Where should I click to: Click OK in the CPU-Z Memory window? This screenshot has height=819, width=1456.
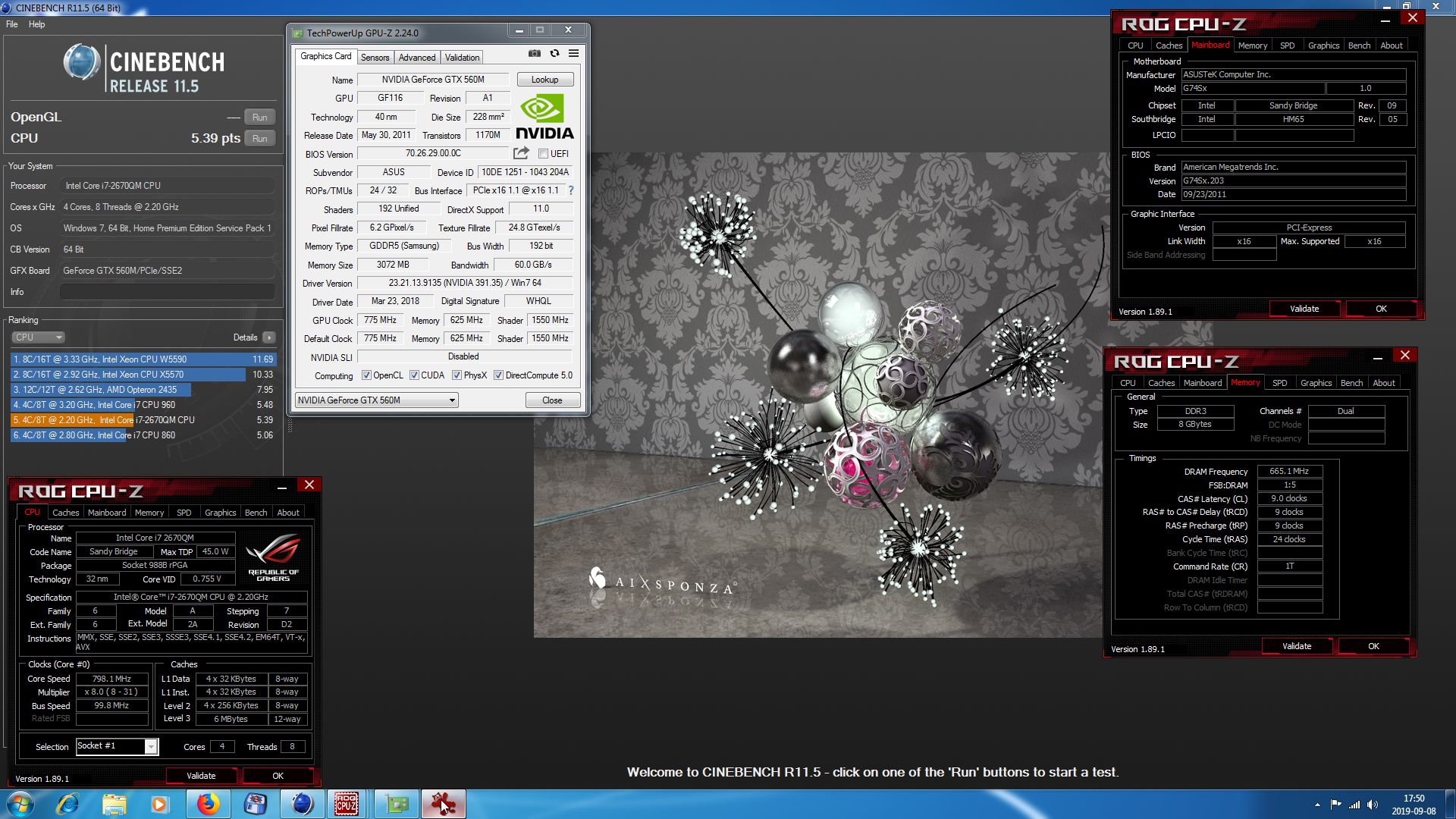coord(1373,646)
